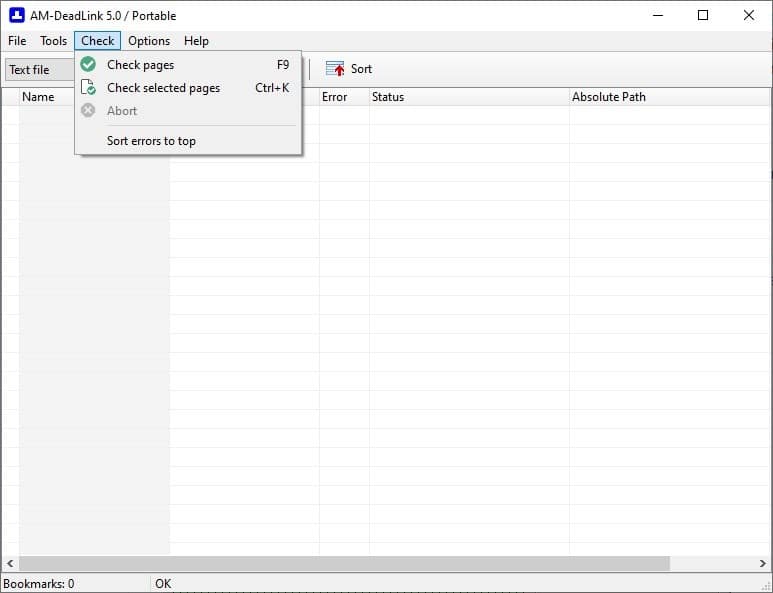Click the Bookmarks: 0 status bar text

click(x=39, y=584)
